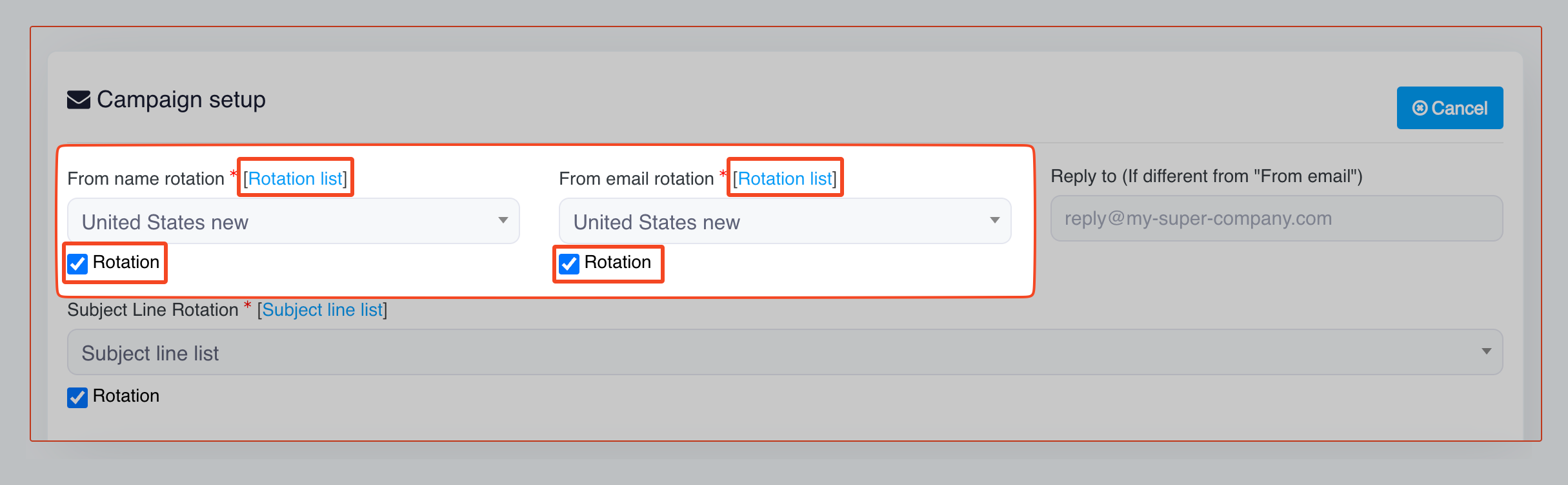This screenshot has width=1568, height=485.
Task: Open the From name rotation select box
Action: coord(284,222)
